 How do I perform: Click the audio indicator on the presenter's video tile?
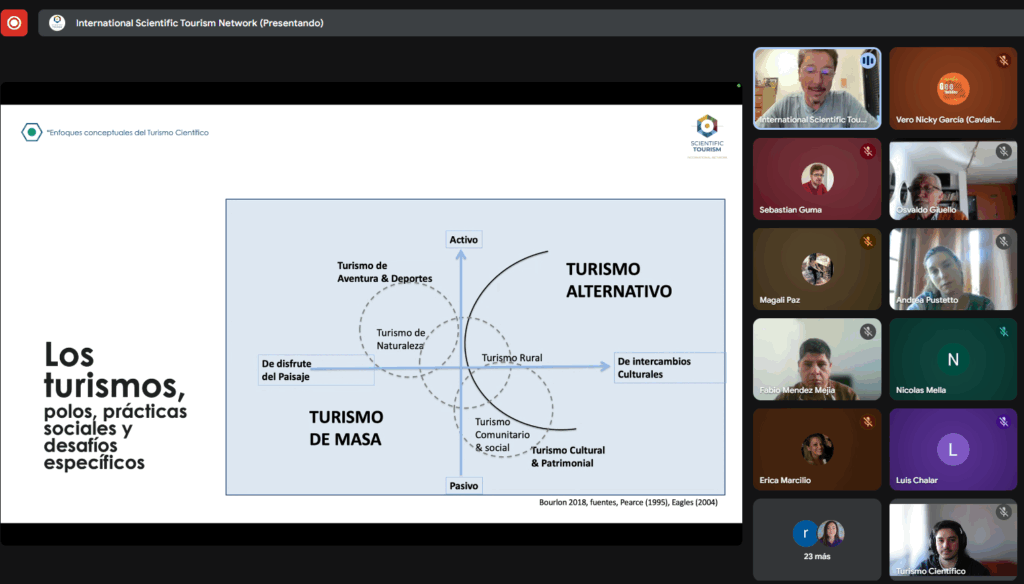tap(868, 61)
